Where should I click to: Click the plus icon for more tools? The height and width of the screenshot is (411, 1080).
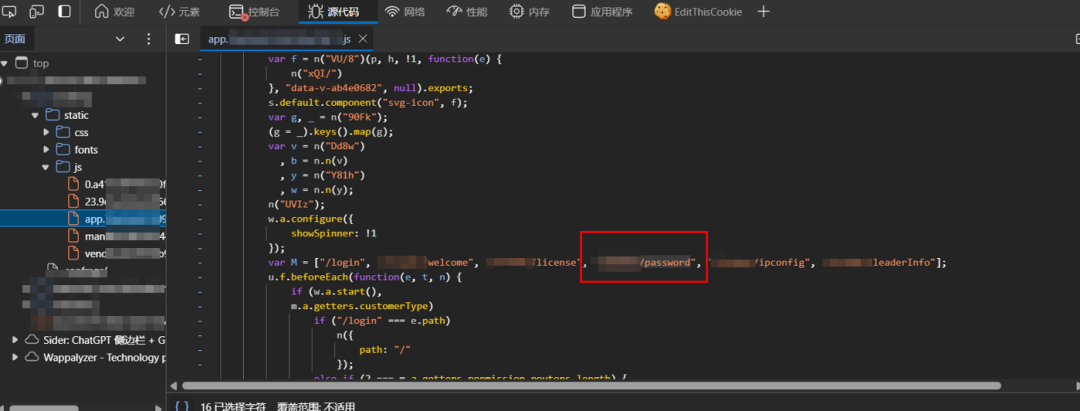[763, 12]
